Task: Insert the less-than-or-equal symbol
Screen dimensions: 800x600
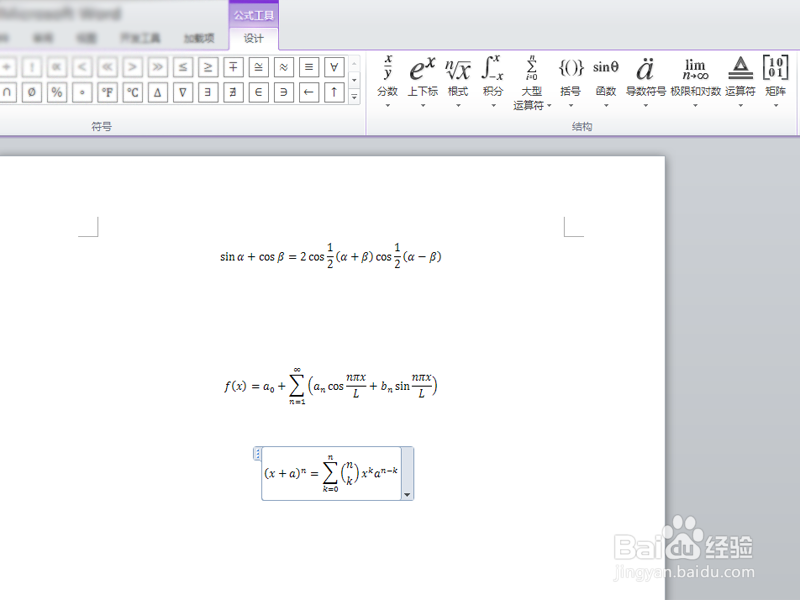Action: point(181,65)
